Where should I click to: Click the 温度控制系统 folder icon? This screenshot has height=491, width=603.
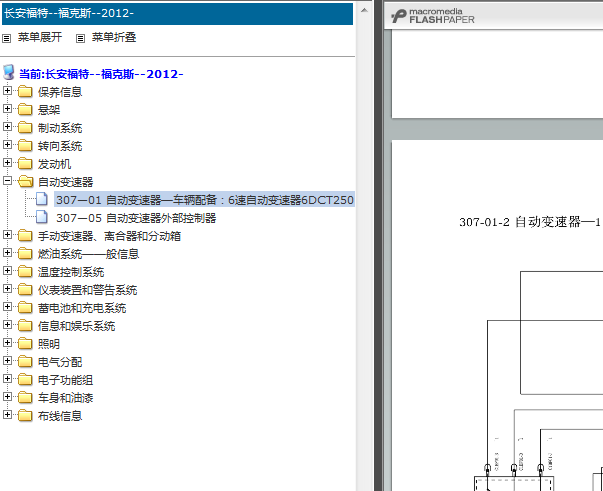tap(25, 272)
